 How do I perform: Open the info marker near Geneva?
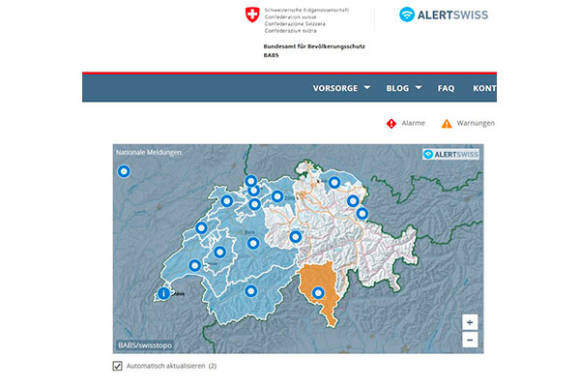point(163,293)
